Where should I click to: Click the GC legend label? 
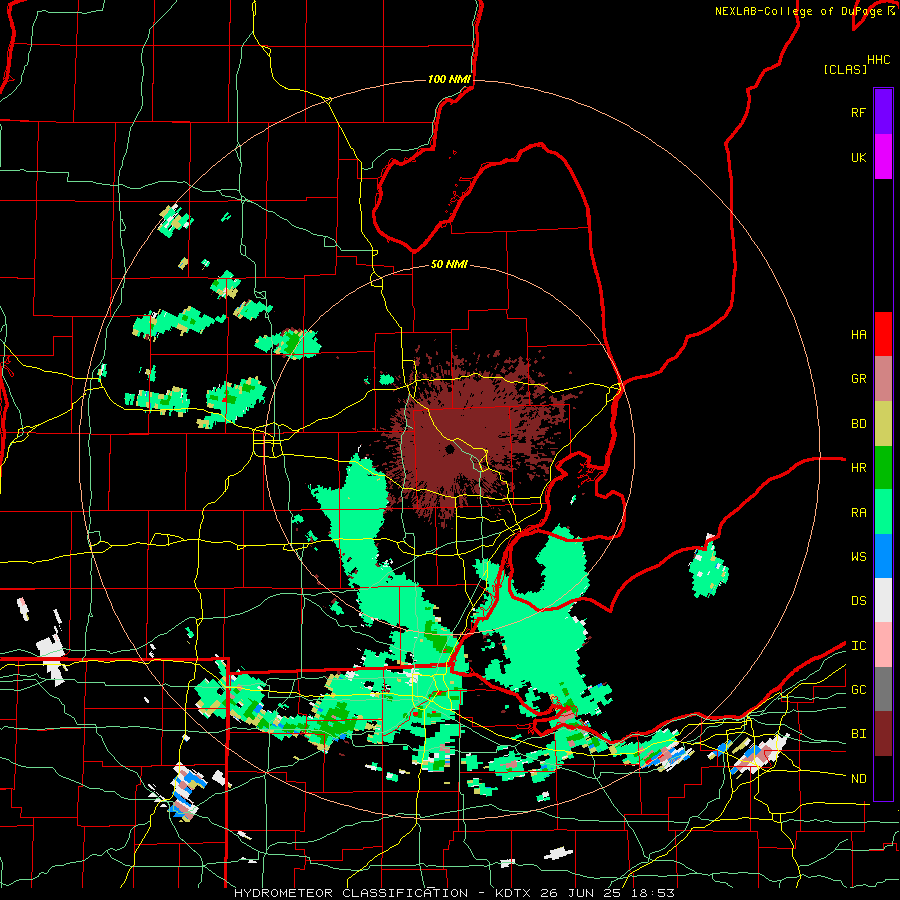click(858, 690)
